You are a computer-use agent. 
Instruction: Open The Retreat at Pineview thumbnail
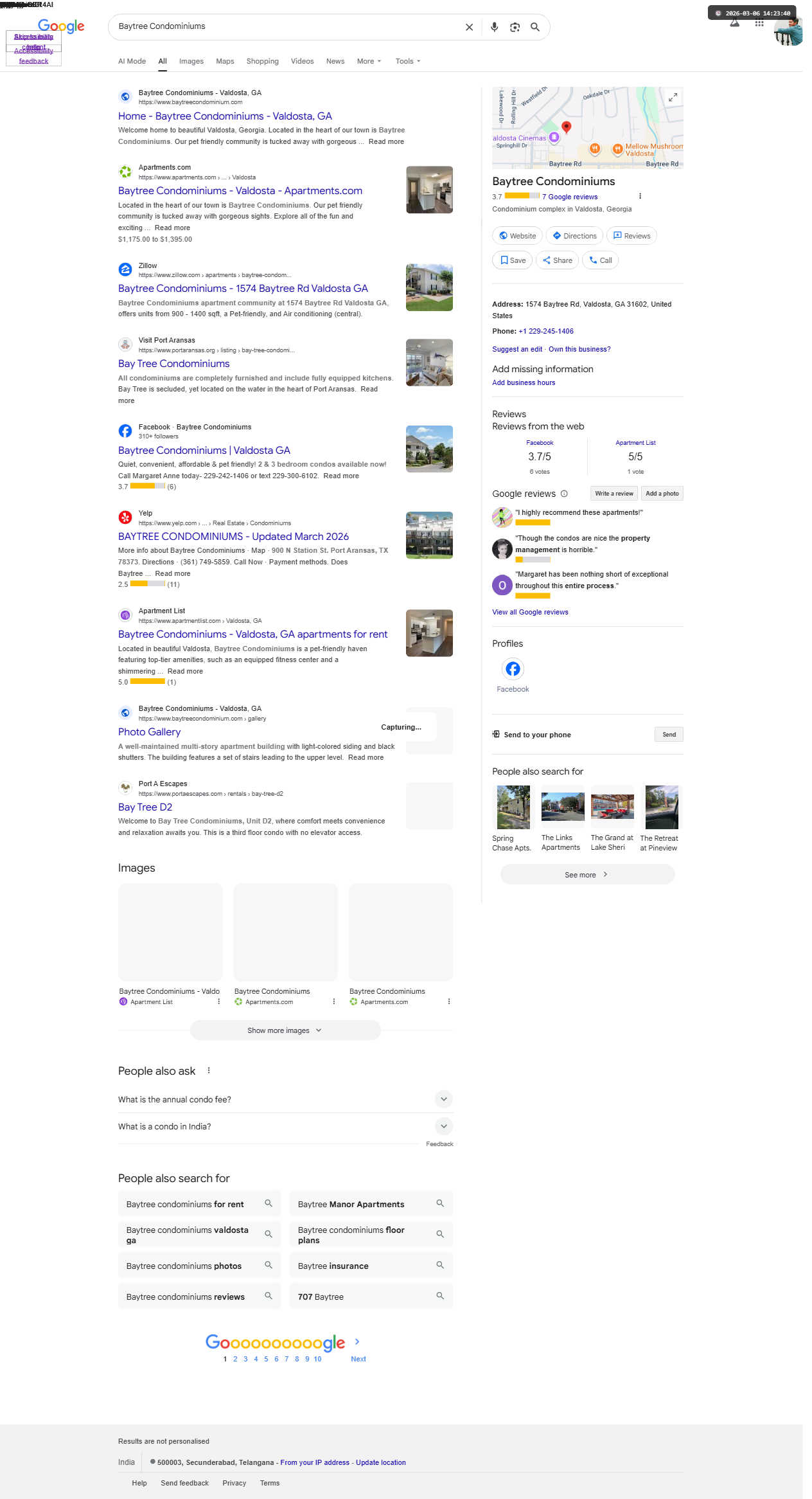pyautogui.click(x=662, y=807)
